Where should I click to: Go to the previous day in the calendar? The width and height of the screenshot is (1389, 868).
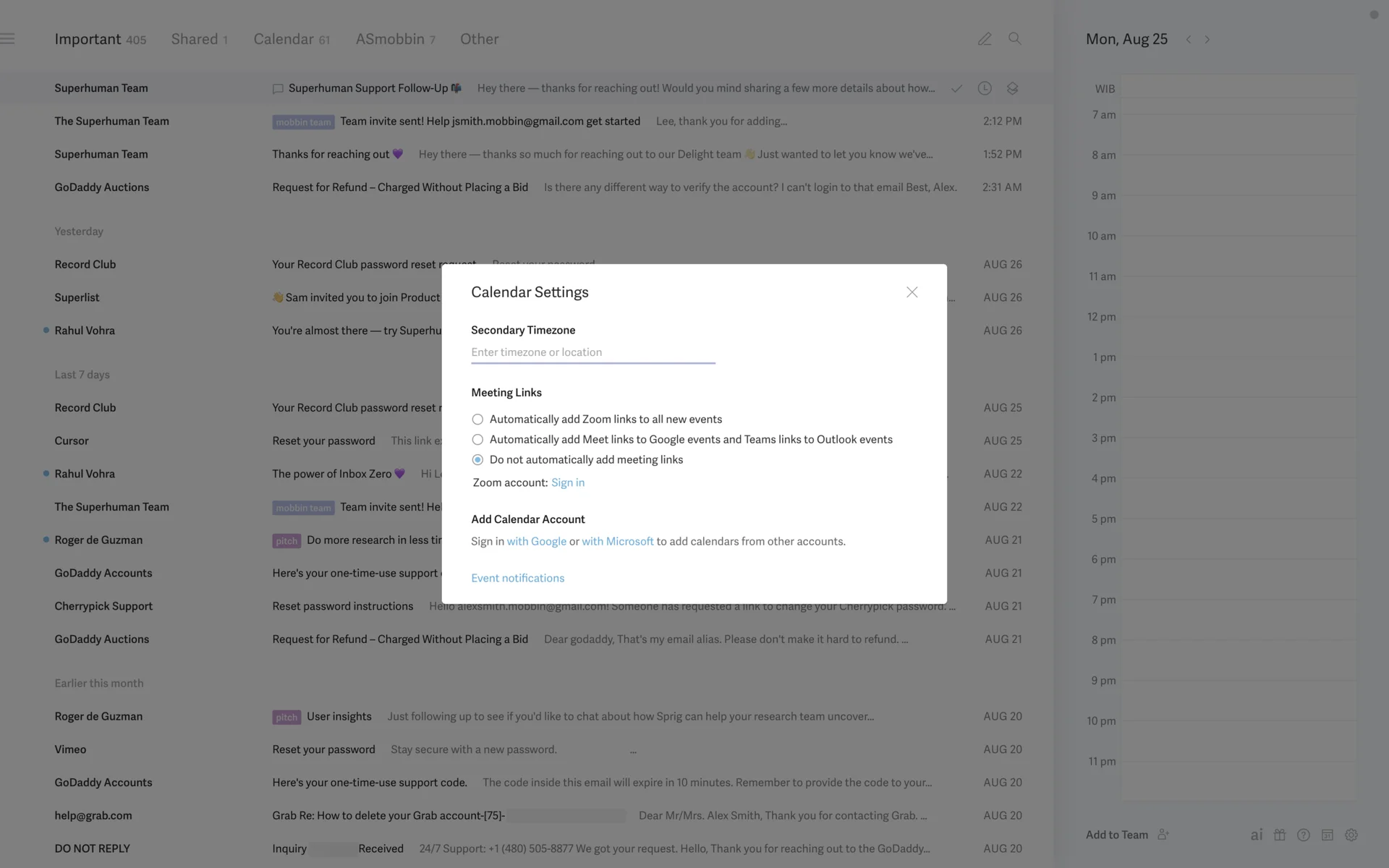[1188, 40]
